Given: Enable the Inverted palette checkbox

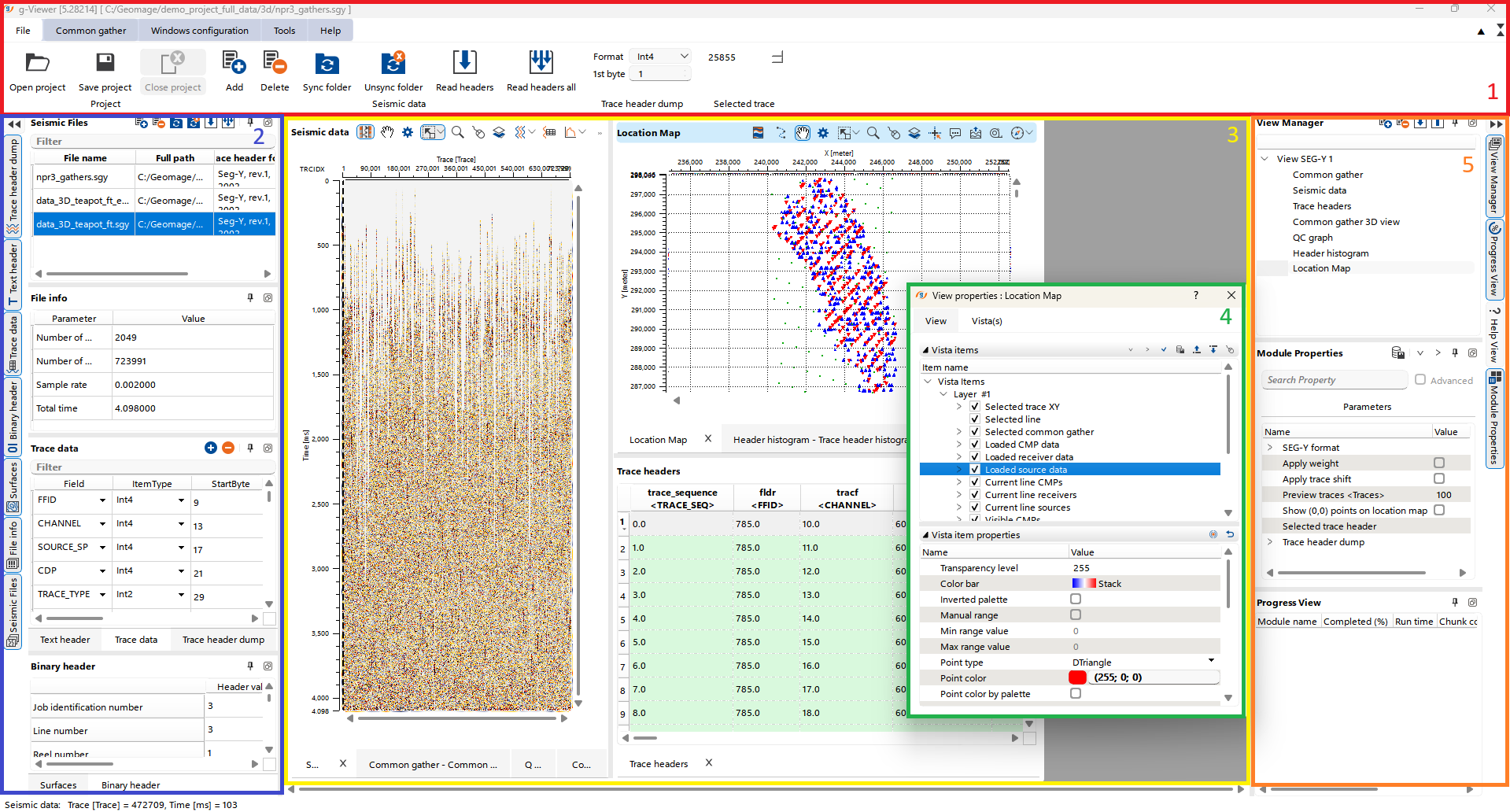Looking at the screenshot, I should point(1076,600).
